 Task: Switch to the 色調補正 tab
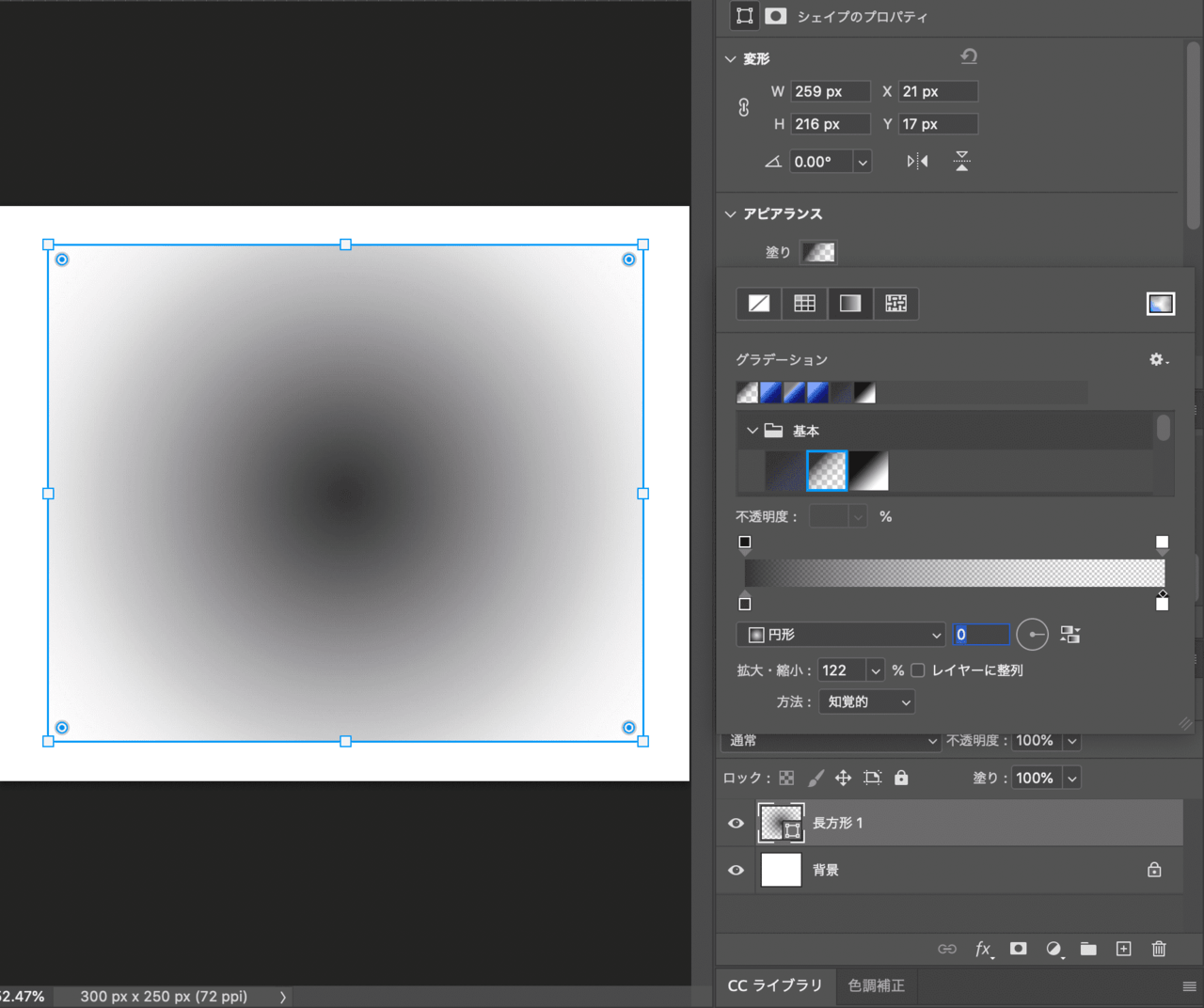[876, 985]
